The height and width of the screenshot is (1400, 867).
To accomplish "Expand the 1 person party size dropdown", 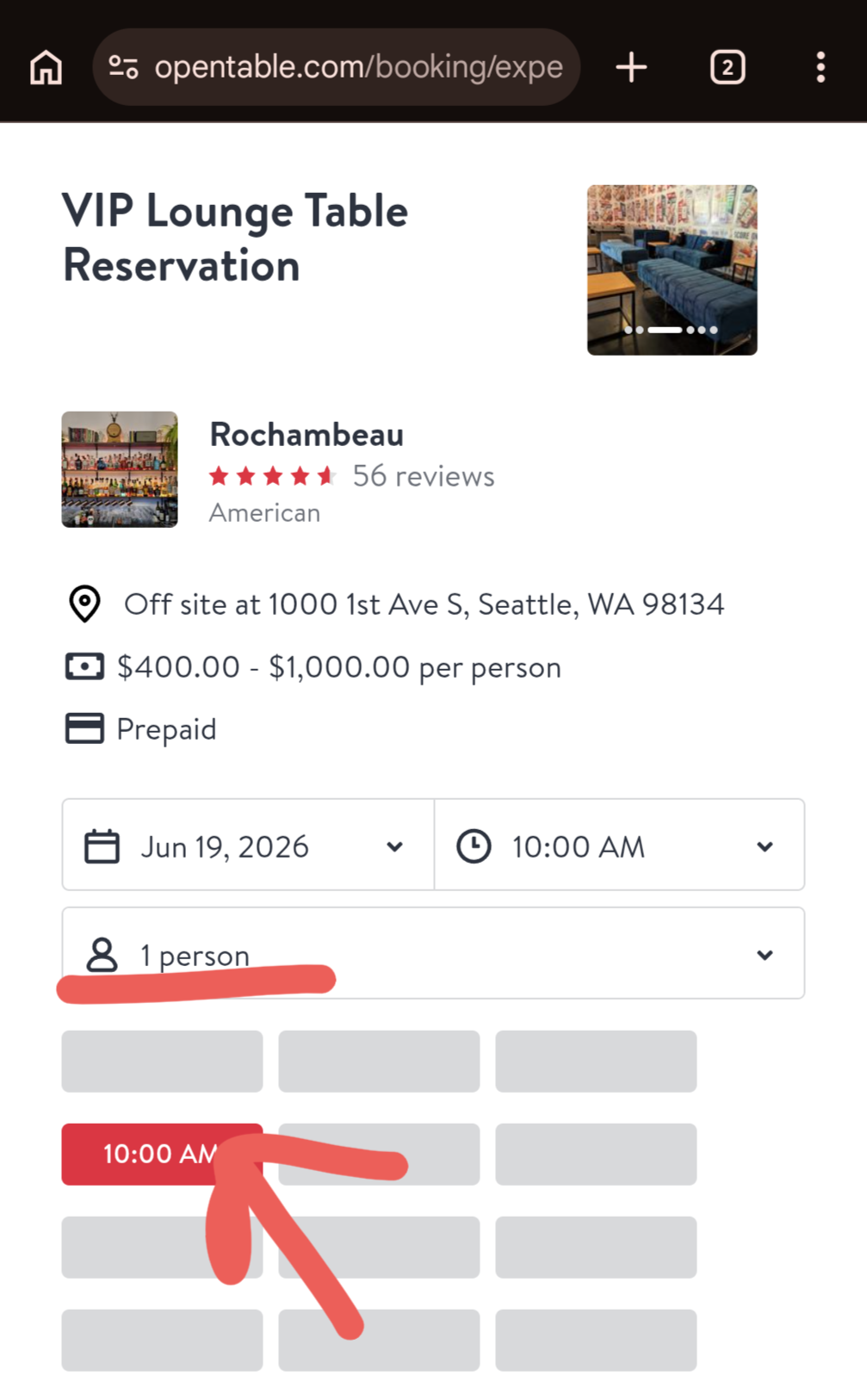I will click(433, 953).
